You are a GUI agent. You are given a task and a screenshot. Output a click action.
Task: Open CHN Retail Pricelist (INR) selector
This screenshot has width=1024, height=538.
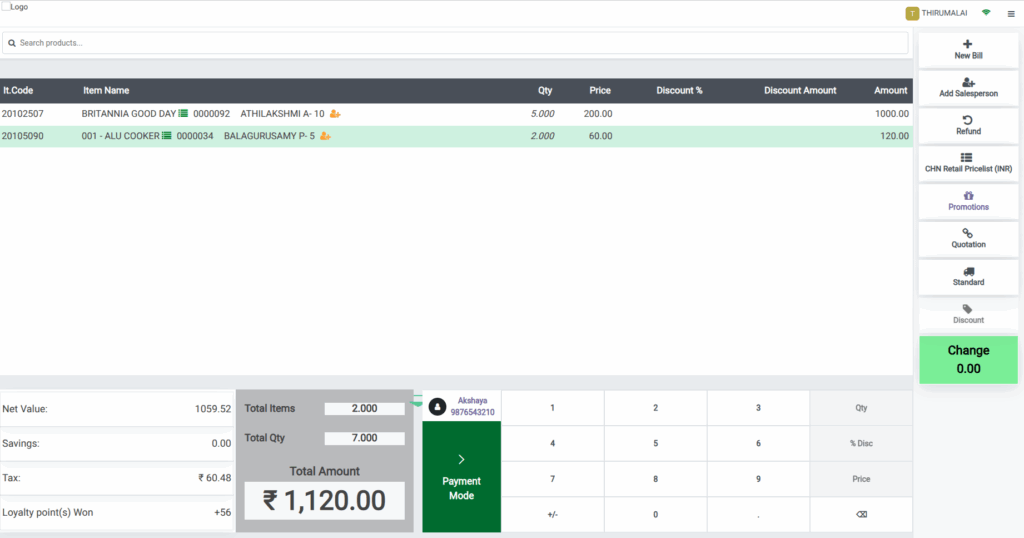click(x=968, y=163)
